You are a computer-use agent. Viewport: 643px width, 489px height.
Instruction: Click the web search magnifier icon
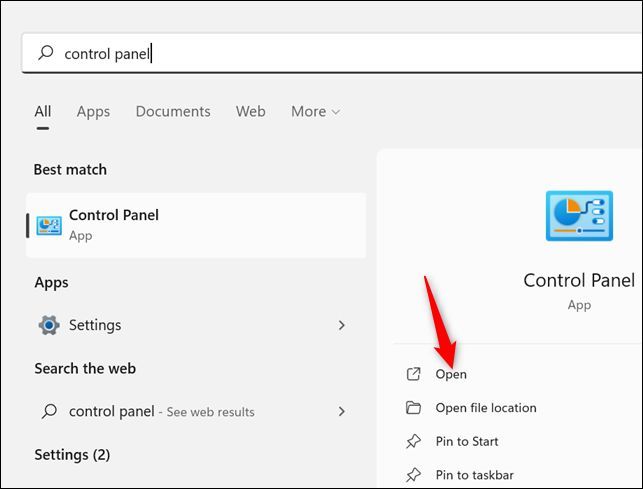tap(48, 411)
